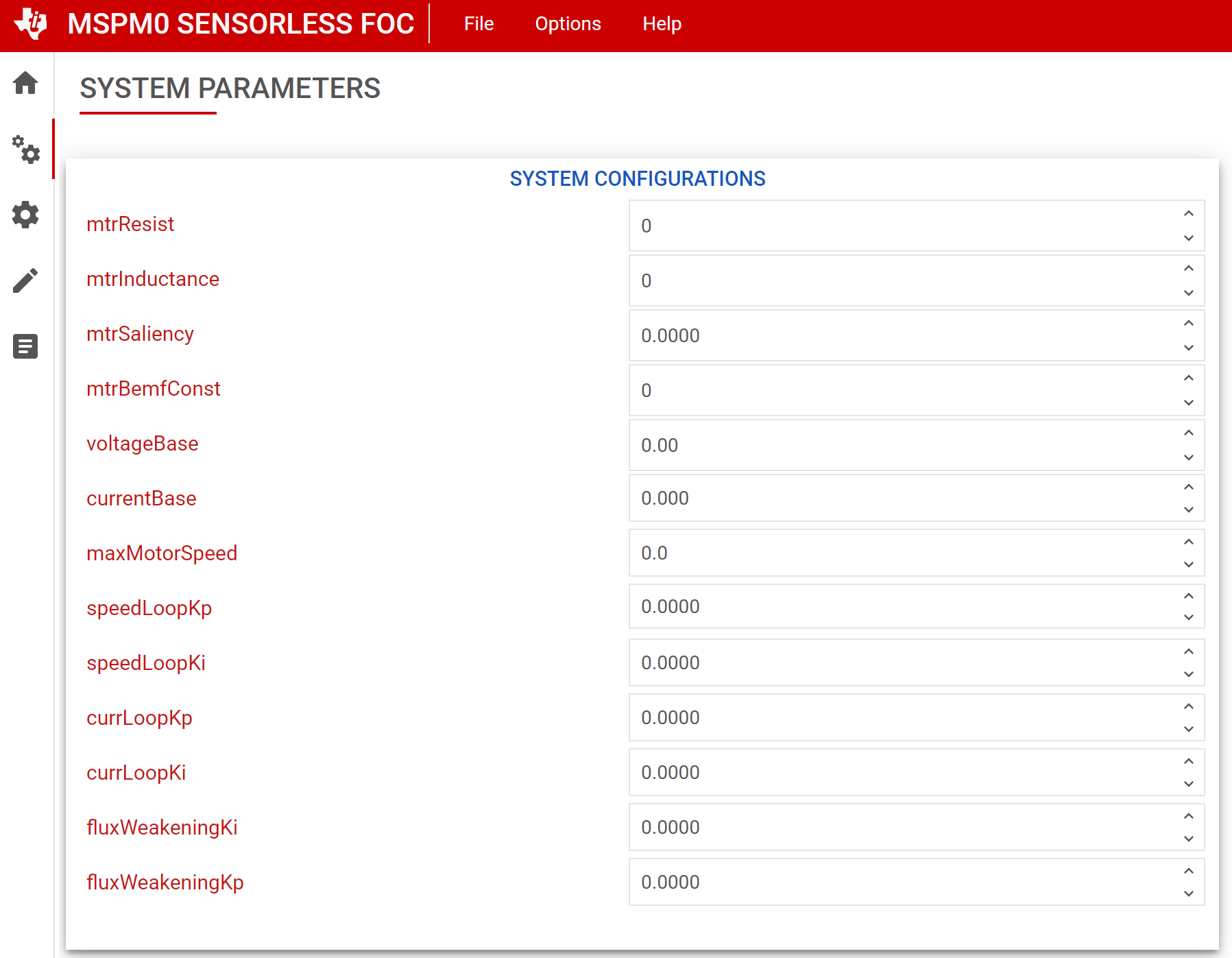
Task: Decrease speedLoopKp using down arrow
Action: pyautogui.click(x=1188, y=617)
